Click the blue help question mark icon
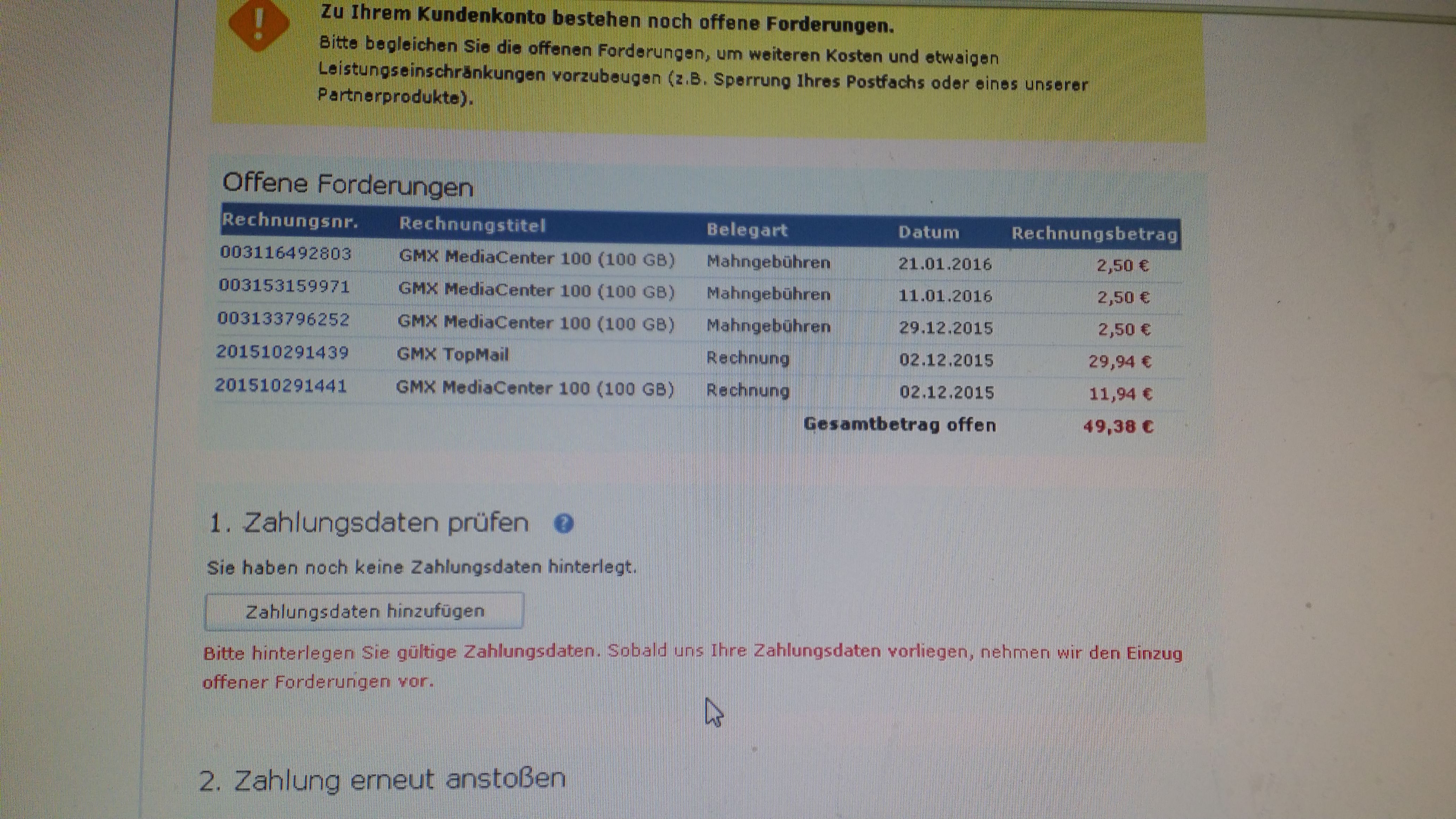 point(564,523)
